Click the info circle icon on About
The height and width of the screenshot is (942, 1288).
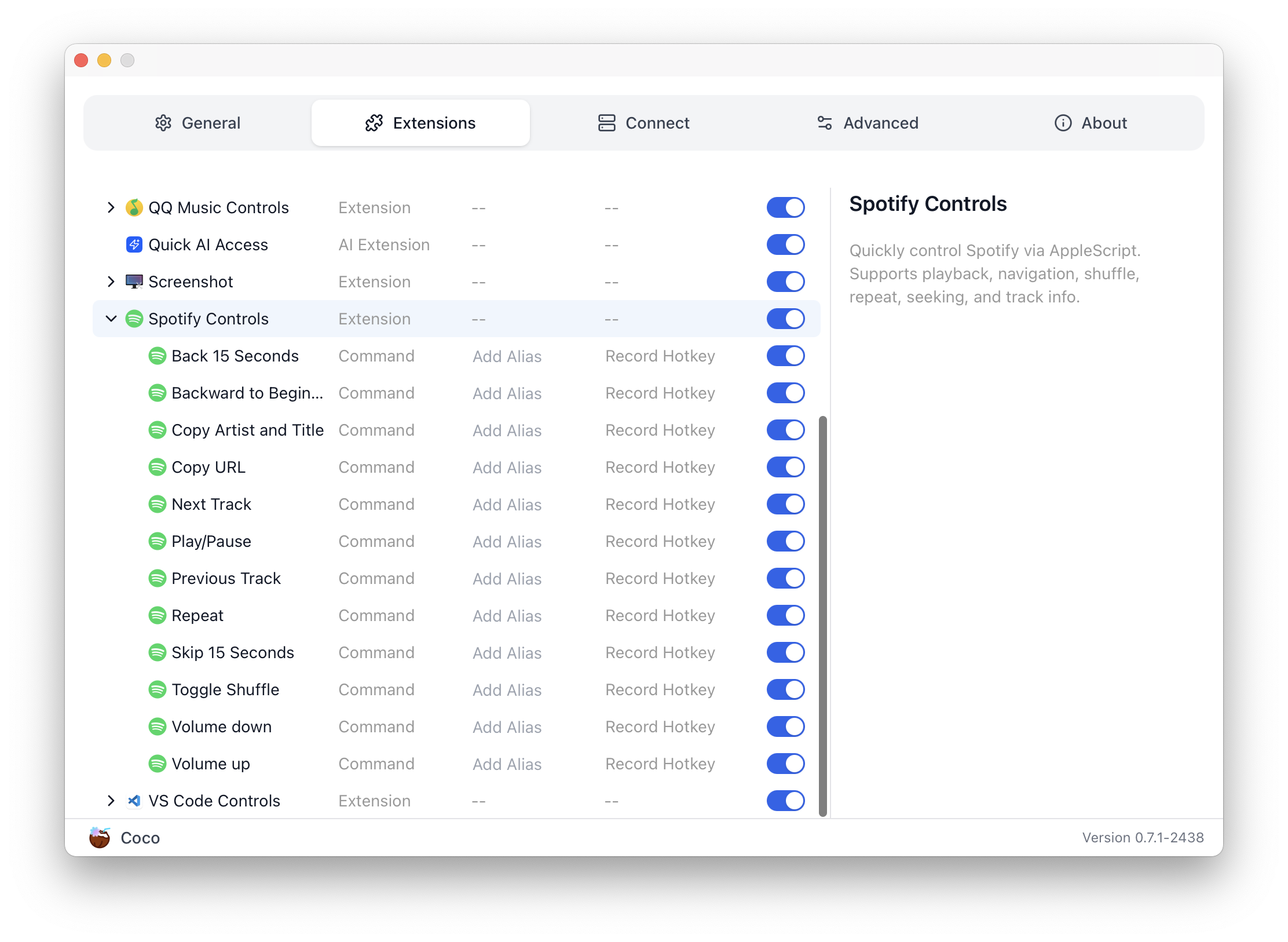click(x=1063, y=123)
